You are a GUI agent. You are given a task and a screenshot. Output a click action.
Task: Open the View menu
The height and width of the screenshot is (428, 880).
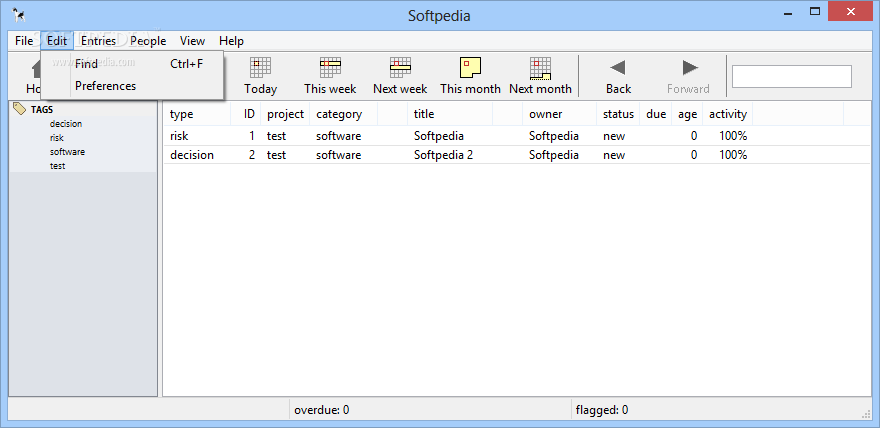click(x=192, y=40)
